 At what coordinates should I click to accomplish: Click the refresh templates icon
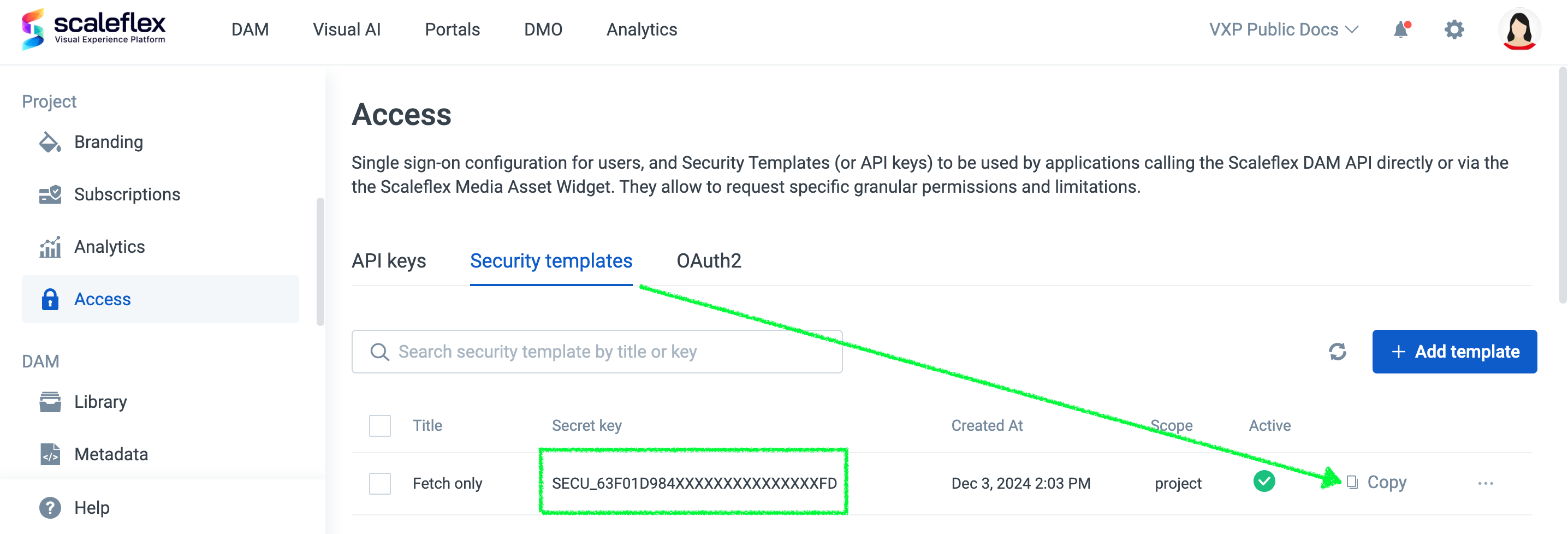click(x=1337, y=351)
